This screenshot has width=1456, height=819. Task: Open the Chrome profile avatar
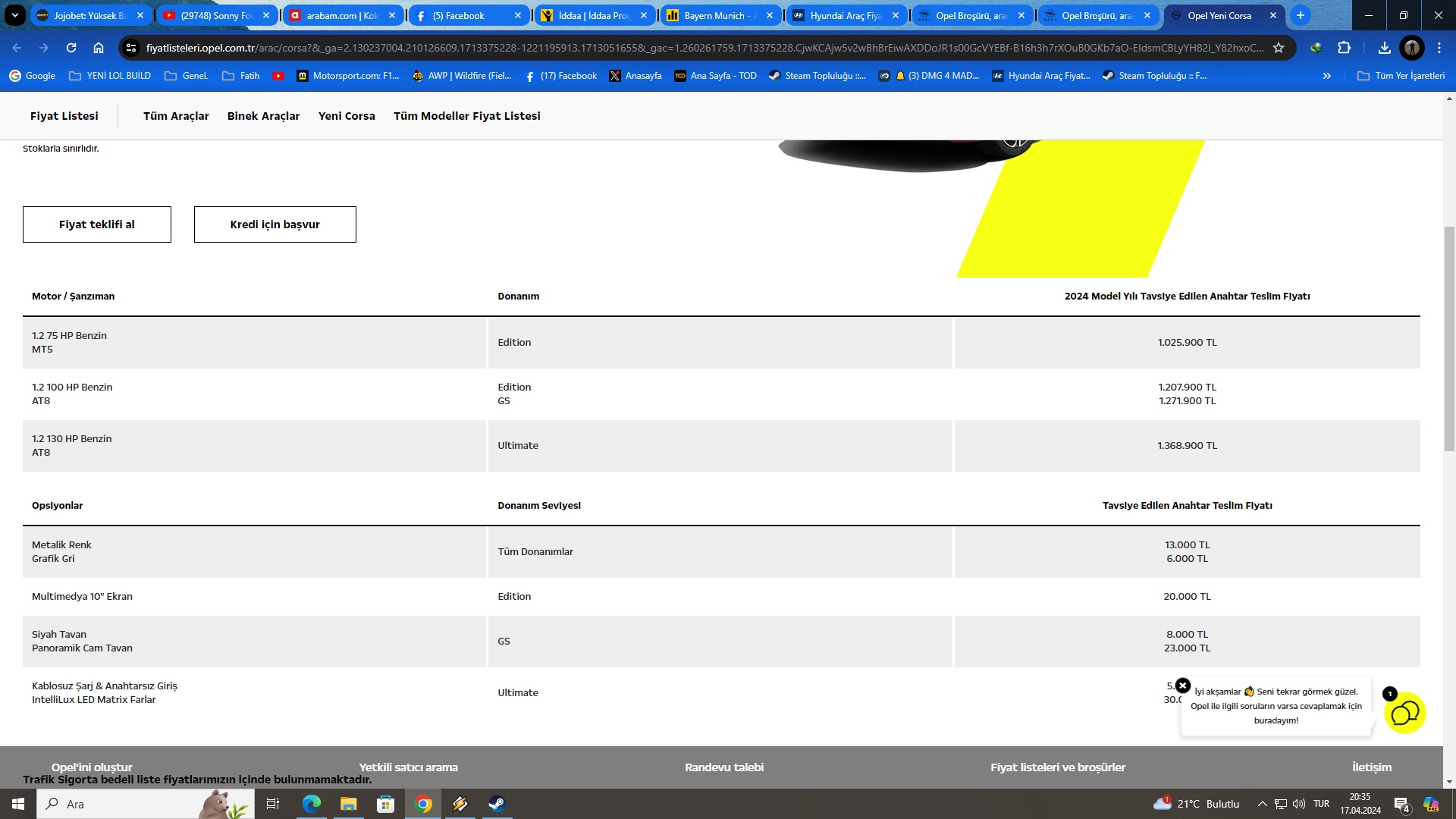pos(1411,48)
